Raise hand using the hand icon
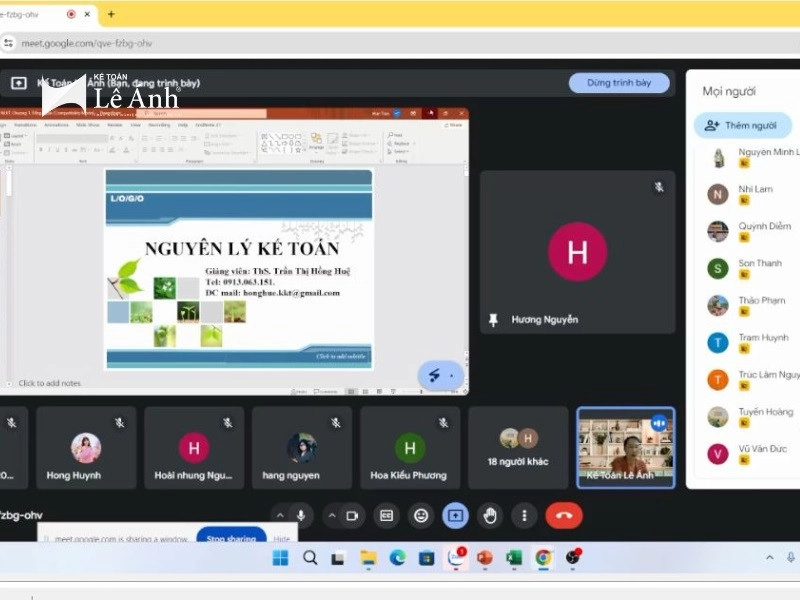Image resolution: width=800 pixels, height=600 pixels. (x=489, y=515)
